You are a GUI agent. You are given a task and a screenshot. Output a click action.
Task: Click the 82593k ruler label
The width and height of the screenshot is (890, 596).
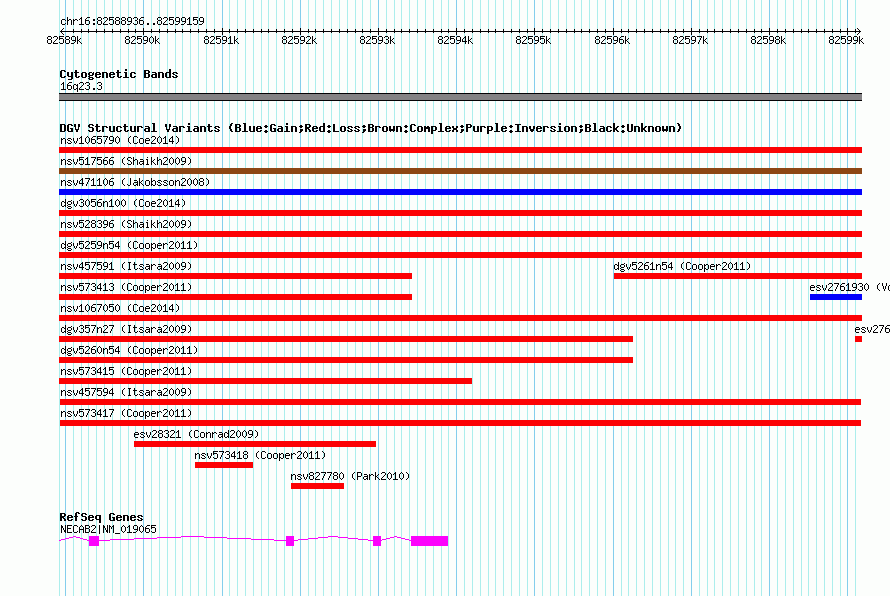(377, 40)
